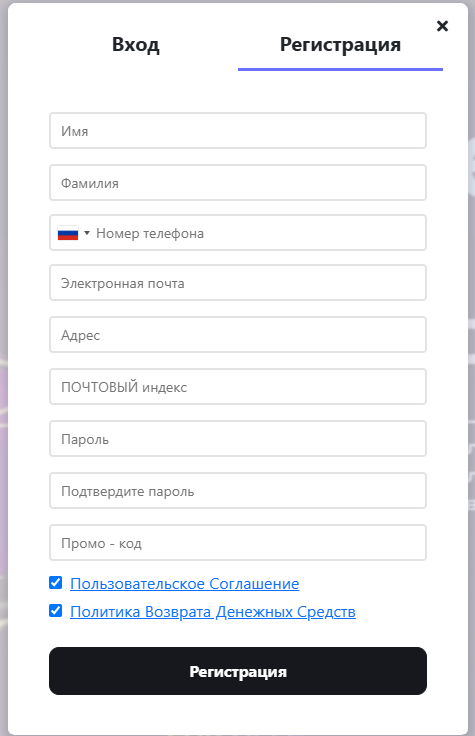The width and height of the screenshot is (475, 736).
Task: Click into the Фамилия field
Action: point(238,183)
